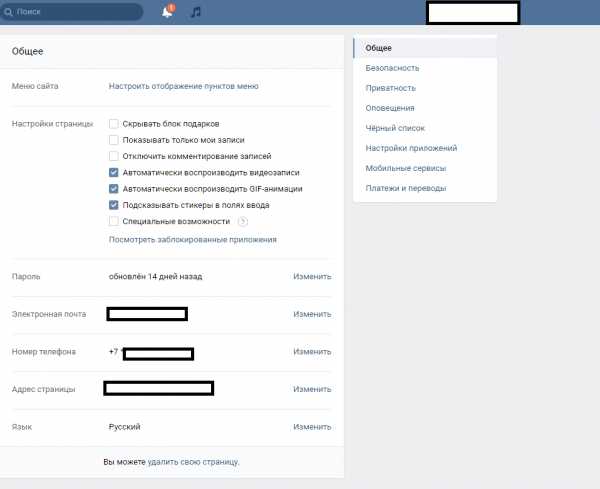
Task: Click Изменить next to Электронная почта
Action: pos(312,314)
